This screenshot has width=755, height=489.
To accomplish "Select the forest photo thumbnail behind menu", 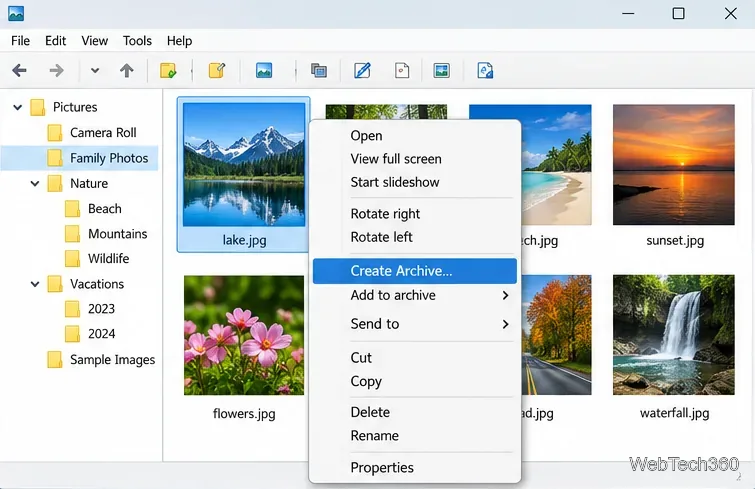I will tap(386, 112).
